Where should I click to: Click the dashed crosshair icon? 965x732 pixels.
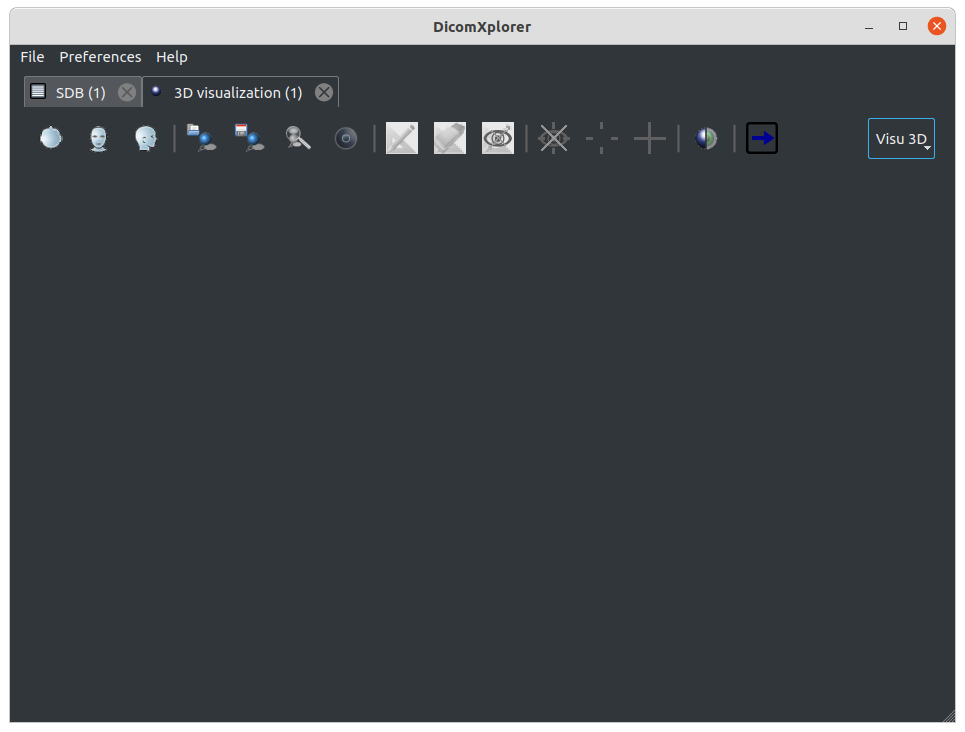[x=602, y=138]
